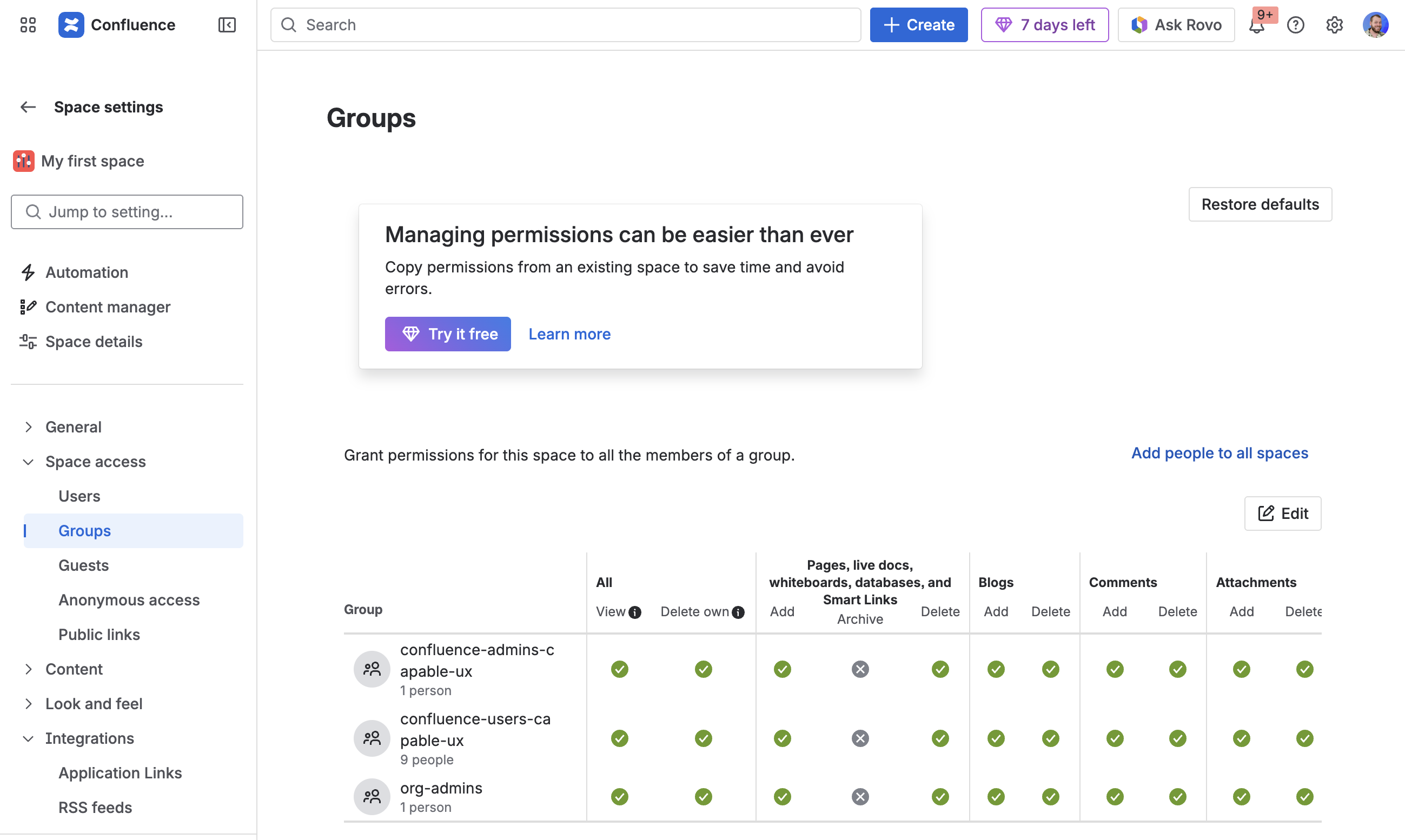Collapse sidebar using the panel toggle icon
This screenshot has width=1405, height=840.
click(227, 25)
